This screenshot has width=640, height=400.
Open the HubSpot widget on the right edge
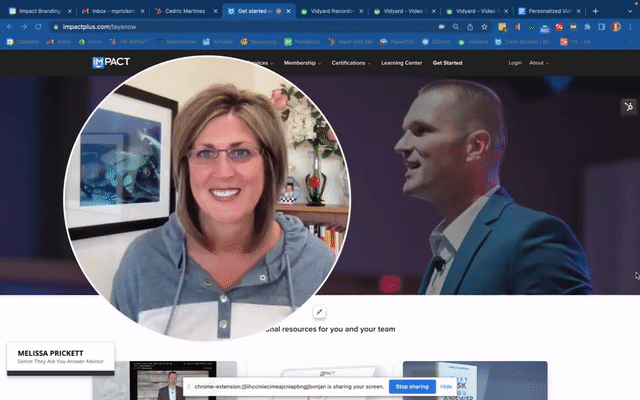click(629, 107)
